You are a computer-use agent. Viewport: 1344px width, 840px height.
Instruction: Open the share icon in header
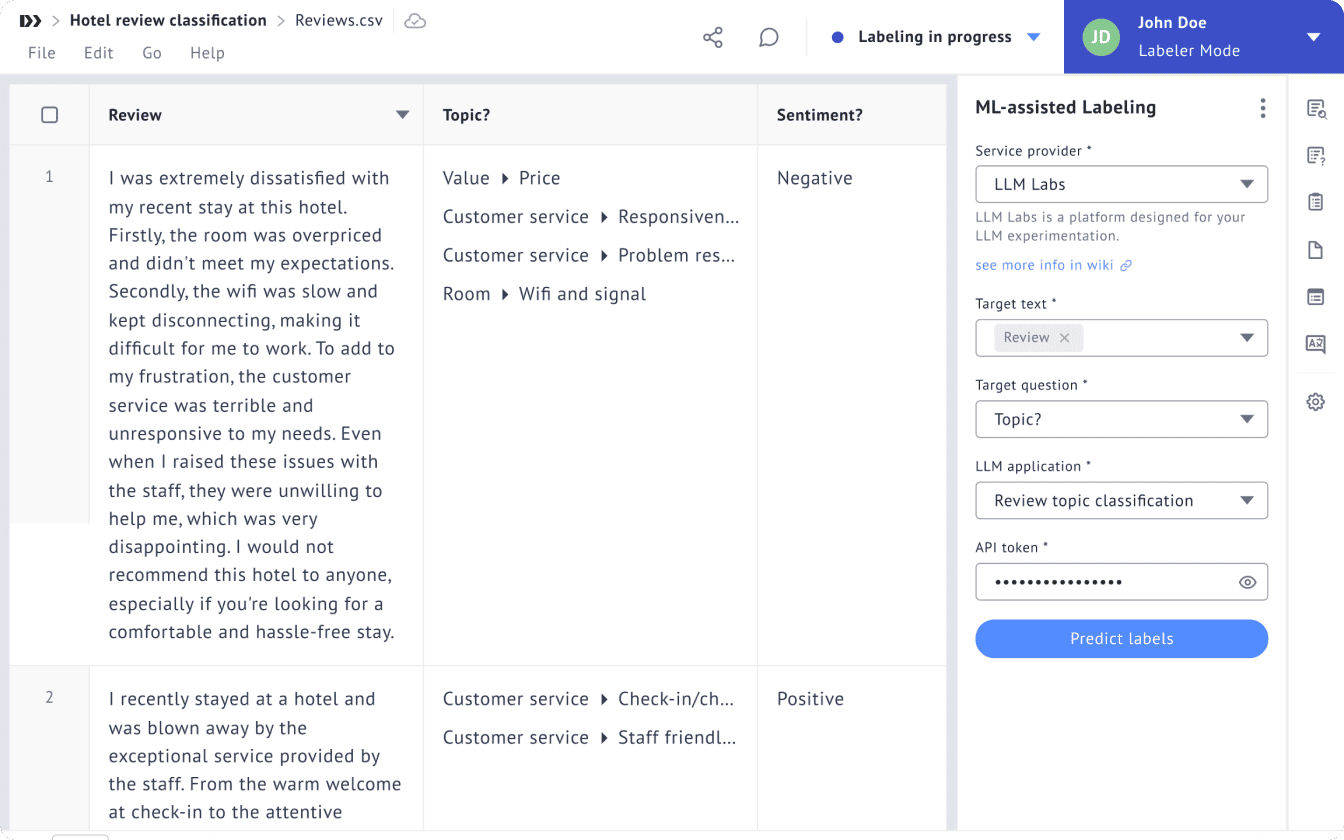coord(713,38)
